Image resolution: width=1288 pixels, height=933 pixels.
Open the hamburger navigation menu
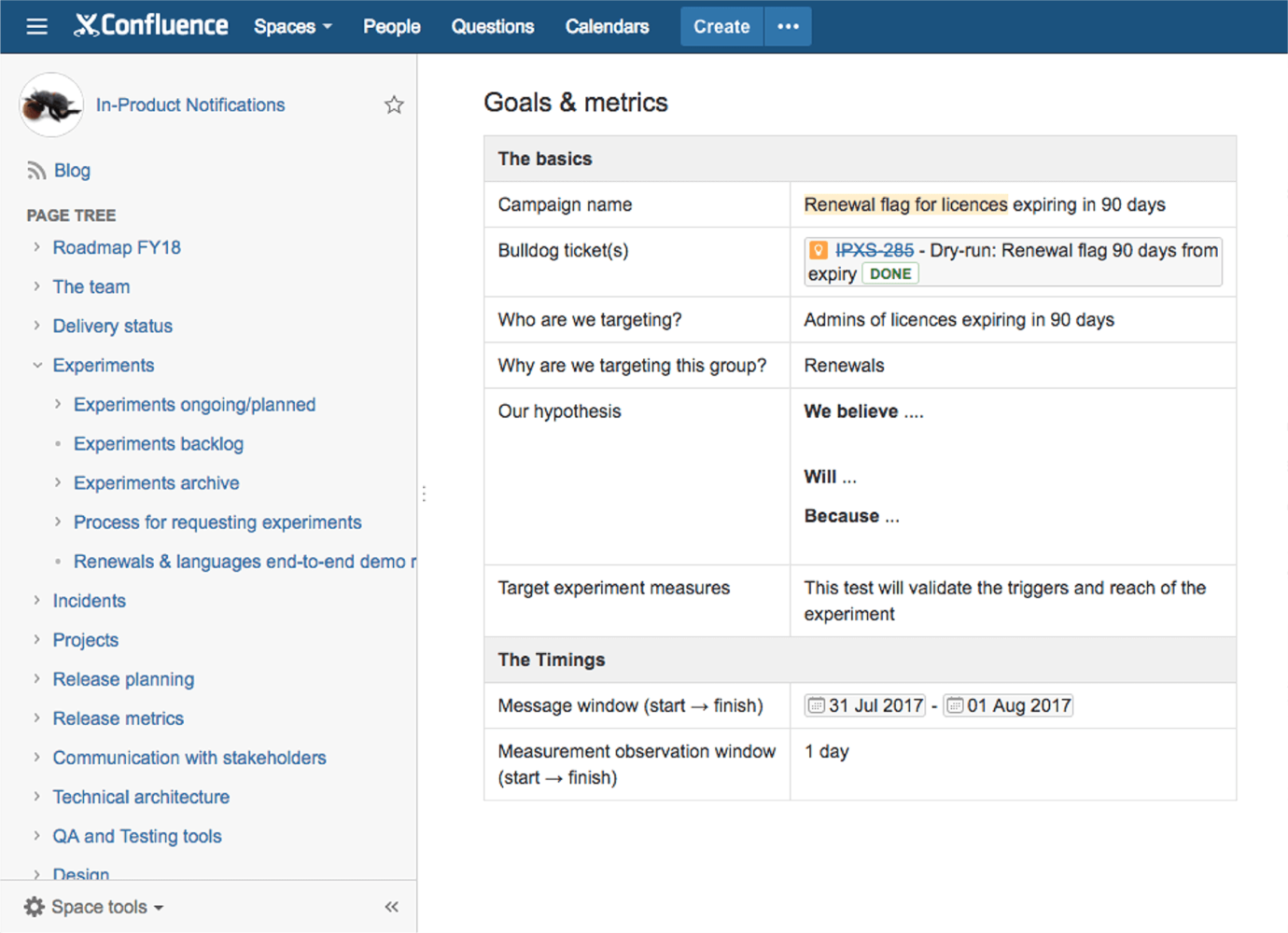tap(36, 25)
